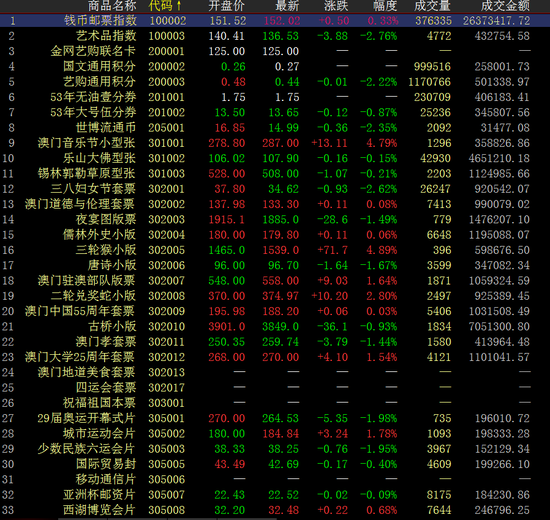550x520 pixels.
Task: Click the 成交量 column header
Action: point(432,6)
